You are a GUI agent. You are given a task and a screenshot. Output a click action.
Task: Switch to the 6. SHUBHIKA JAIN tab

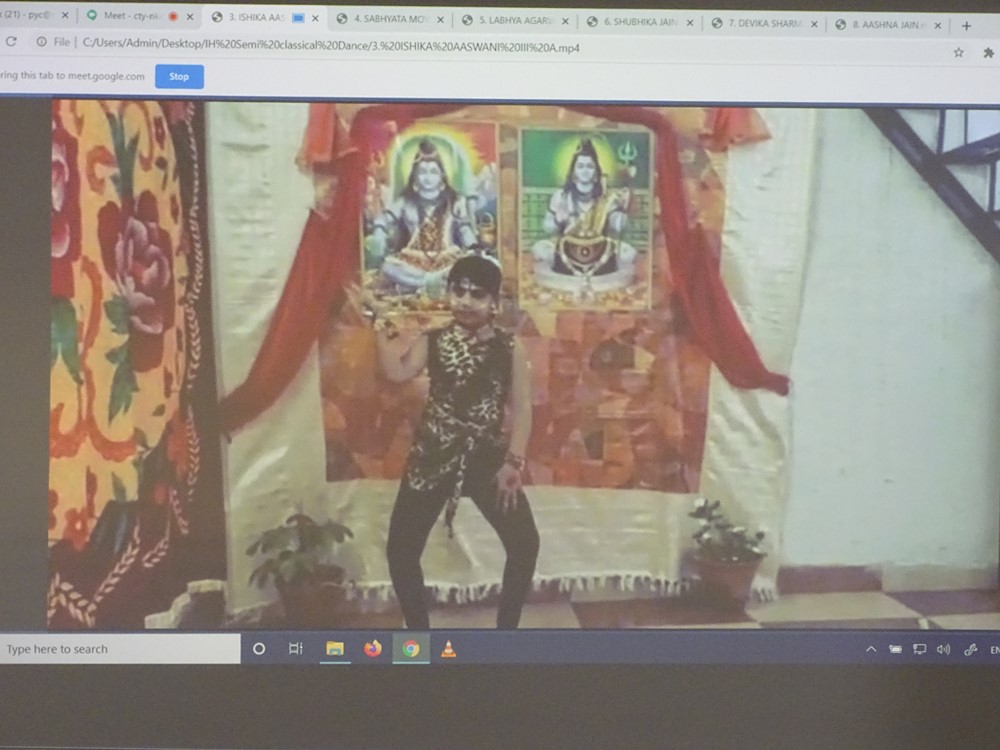coord(641,22)
